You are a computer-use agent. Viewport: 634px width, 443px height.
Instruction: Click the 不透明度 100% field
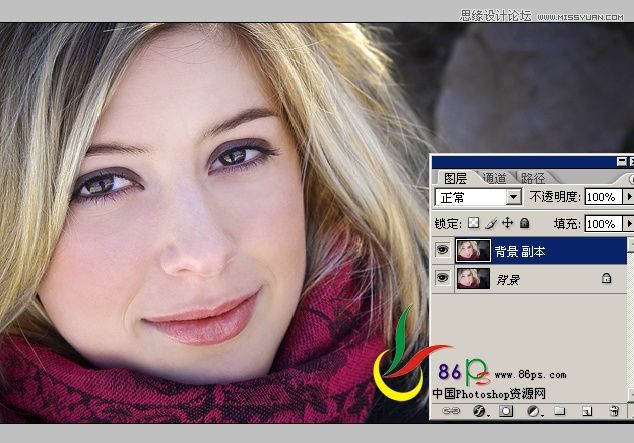604,197
